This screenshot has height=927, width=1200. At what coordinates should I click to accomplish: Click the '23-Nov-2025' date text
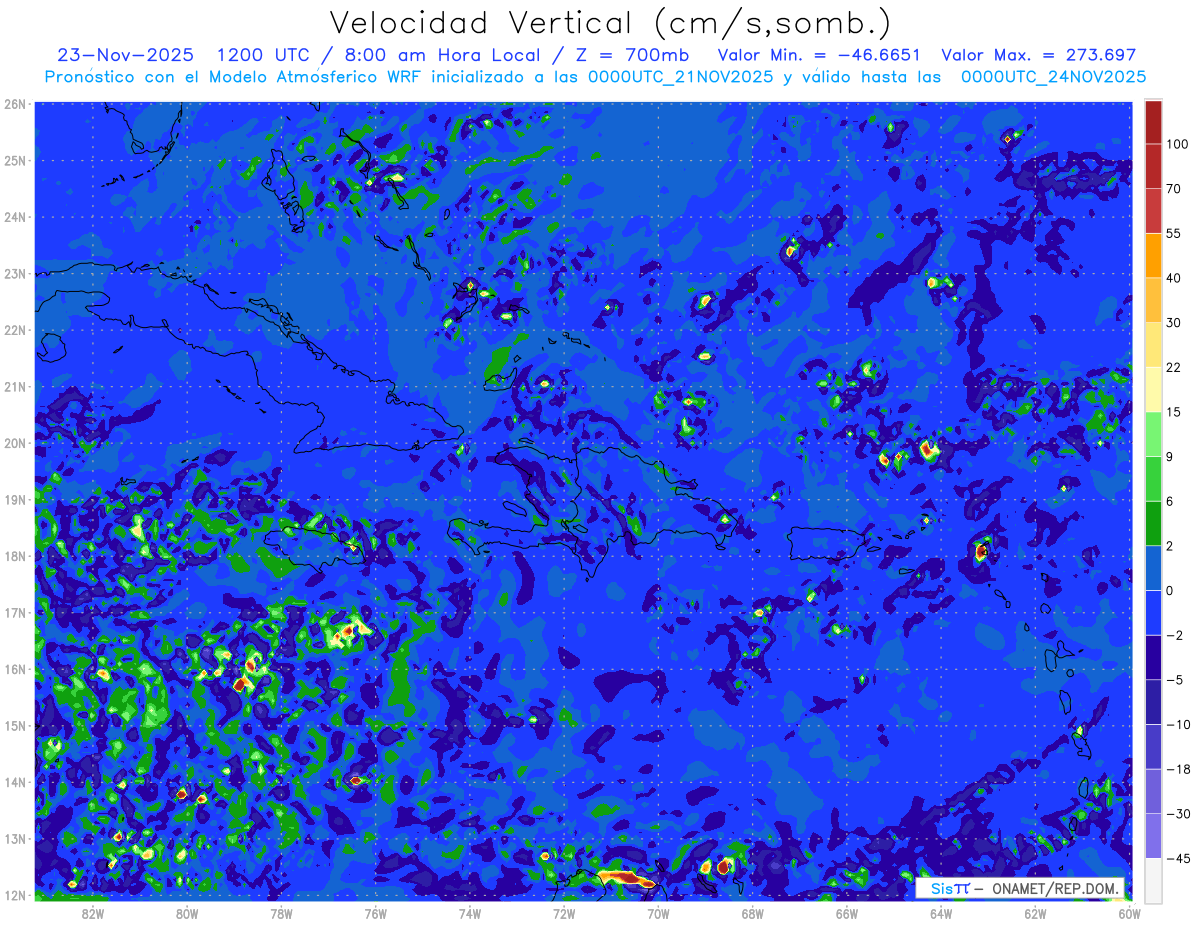[126, 55]
